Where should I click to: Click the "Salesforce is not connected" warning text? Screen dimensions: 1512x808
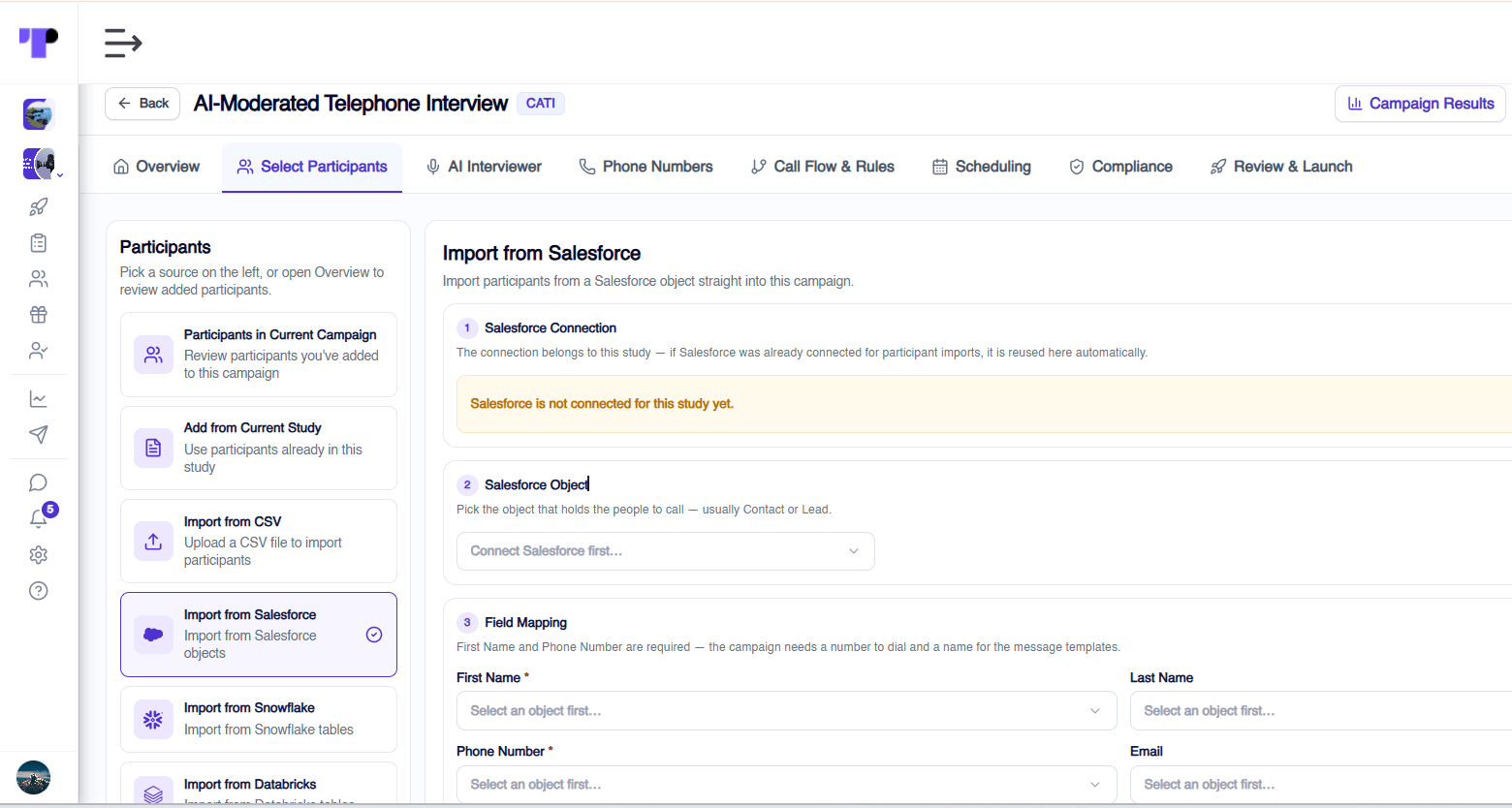pyautogui.click(x=602, y=404)
